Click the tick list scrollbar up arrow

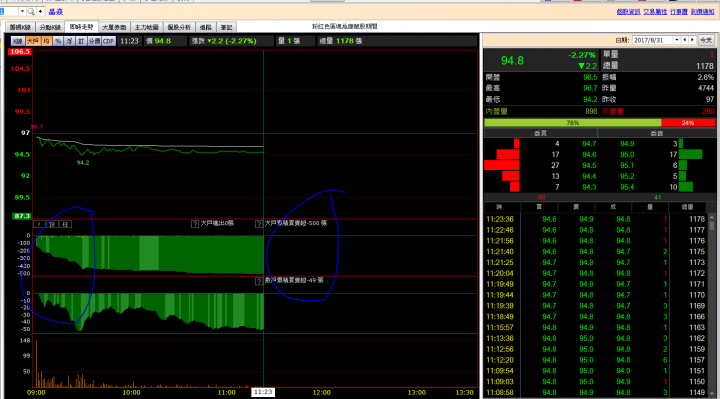coord(712,218)
